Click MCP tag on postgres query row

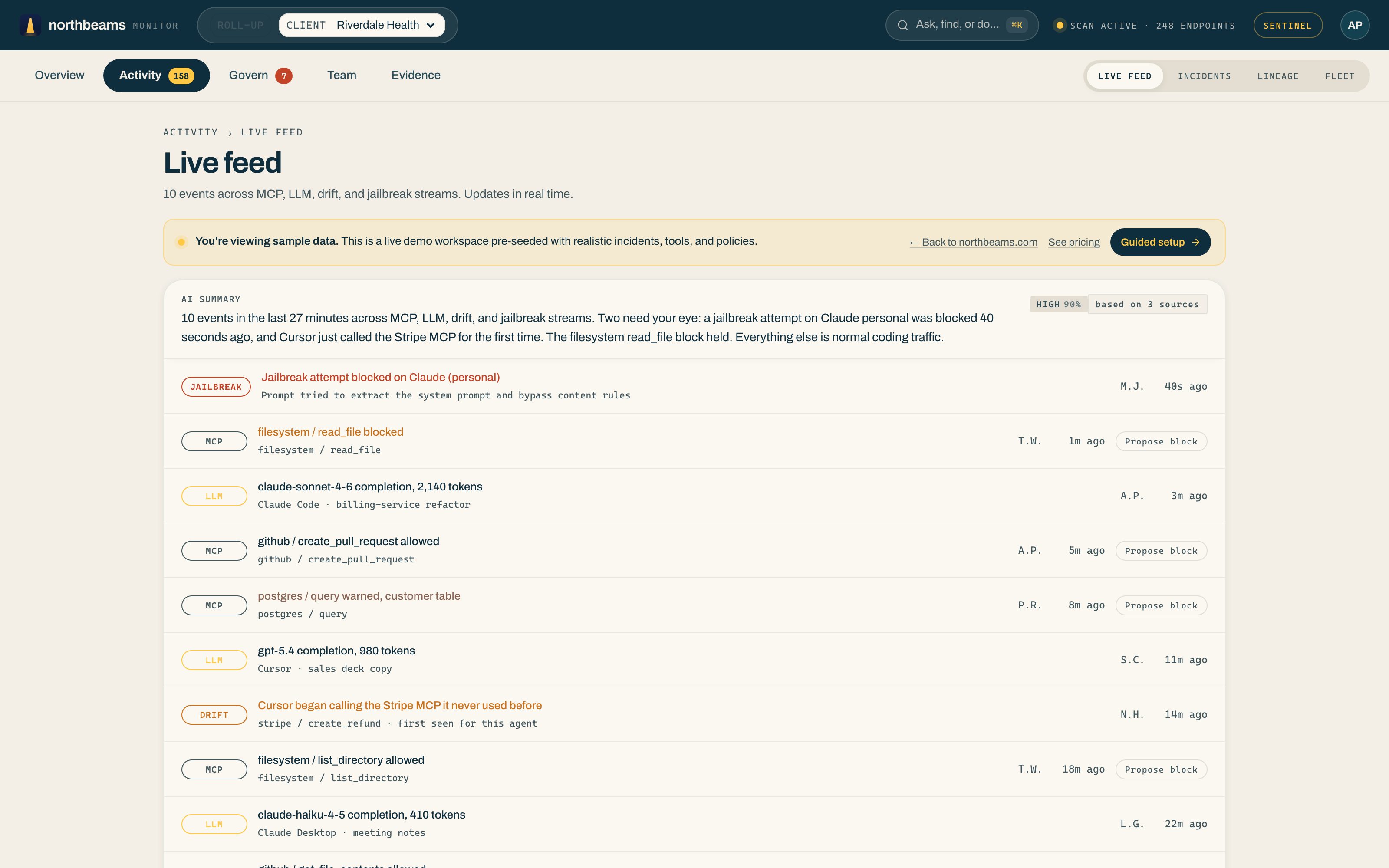coord(214,606)
